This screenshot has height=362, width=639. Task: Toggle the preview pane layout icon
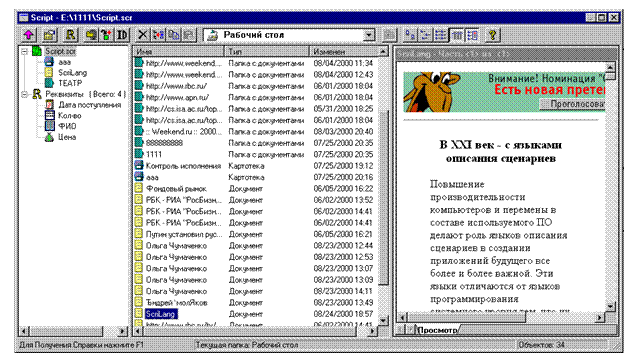[x=472, y=35]
